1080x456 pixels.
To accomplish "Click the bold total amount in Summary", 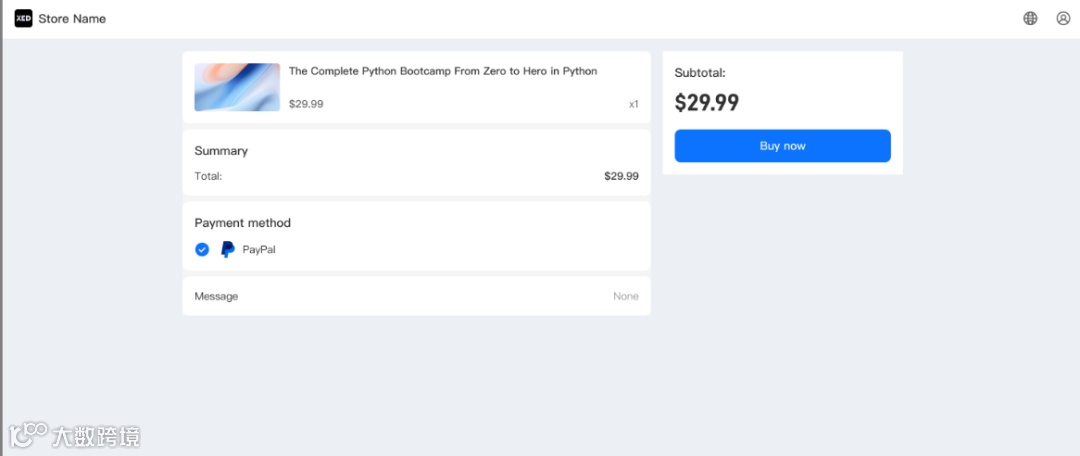I will (621, 176).
